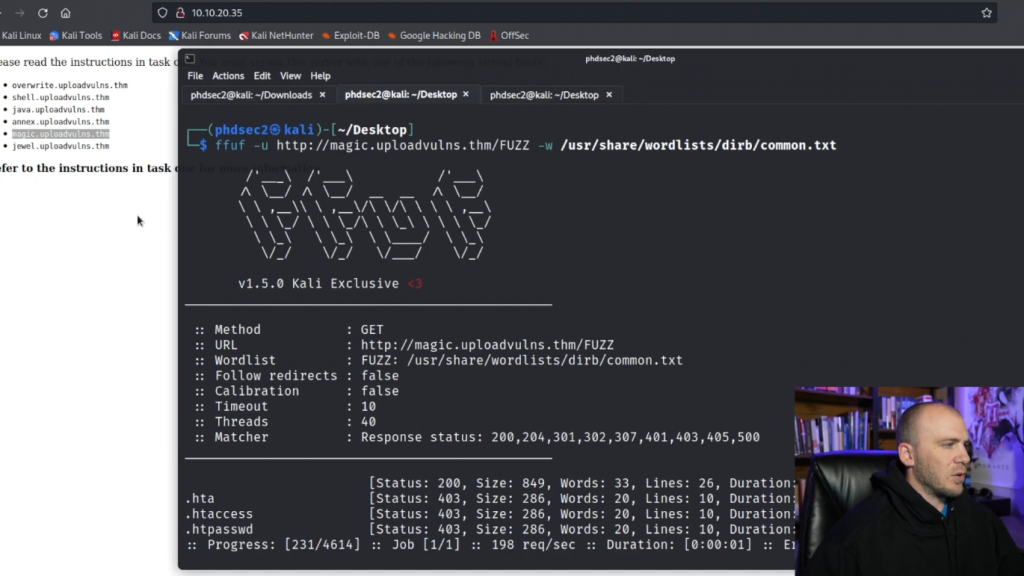Open the OffSec bookmark
Screen dimensions: 1024x576
(509, 35)
